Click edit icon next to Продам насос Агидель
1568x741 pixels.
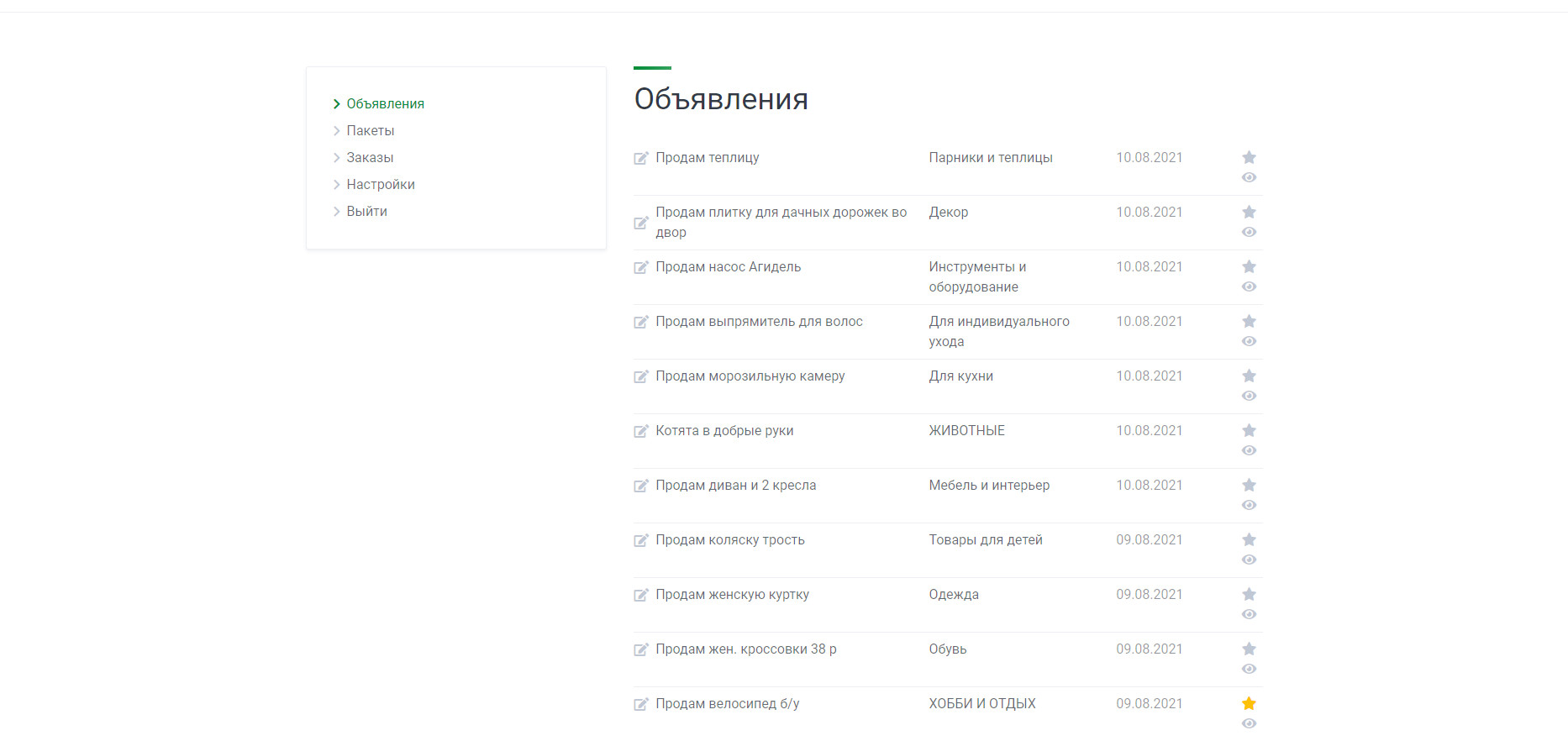point(641,267)
